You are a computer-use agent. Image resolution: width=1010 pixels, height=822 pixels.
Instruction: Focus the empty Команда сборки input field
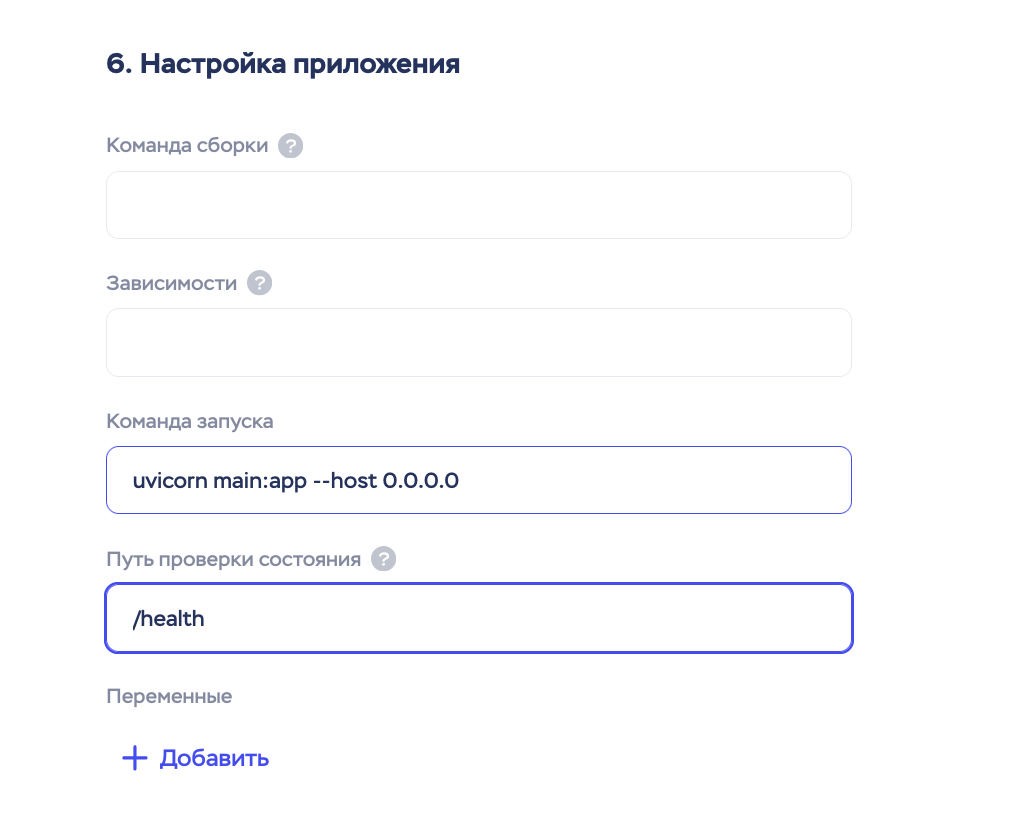[x=478, y=204]
